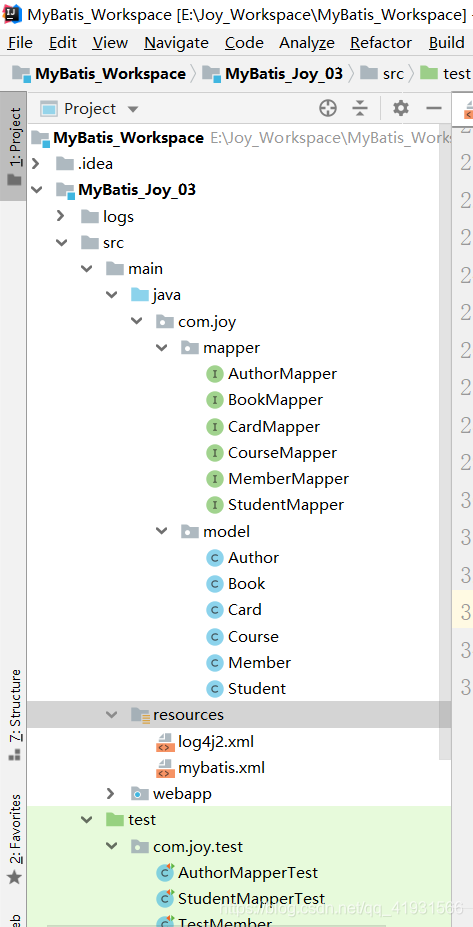Click the BookMapper interface icon
The height and width of the screenshot is (927, 473).
click(x=214, y=400)
